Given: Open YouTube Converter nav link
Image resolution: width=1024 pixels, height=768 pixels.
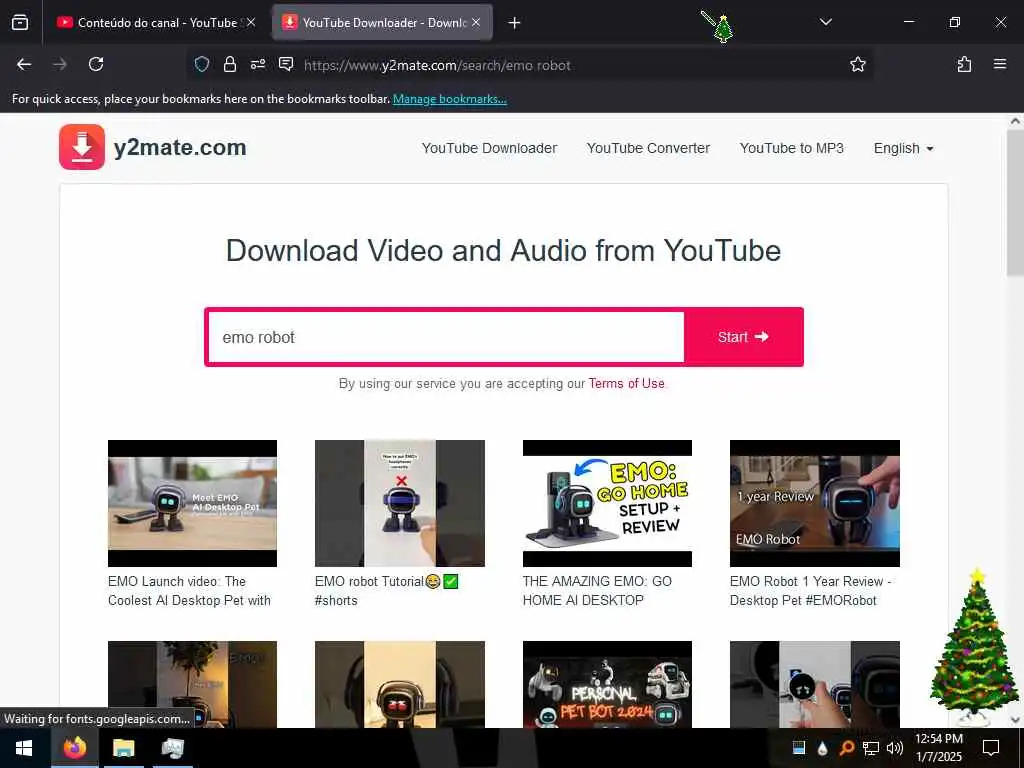Looking at the screenshot, I should click(x=648, y=148).
